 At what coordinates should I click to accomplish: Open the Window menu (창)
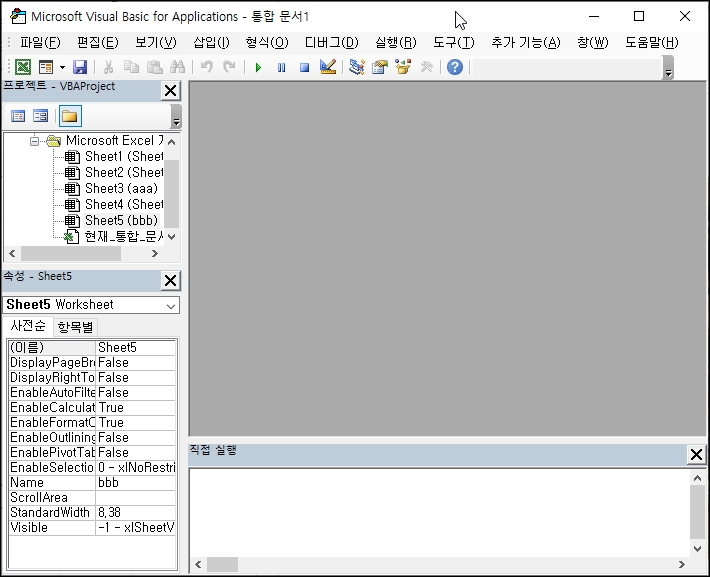[x=592, y=43]
